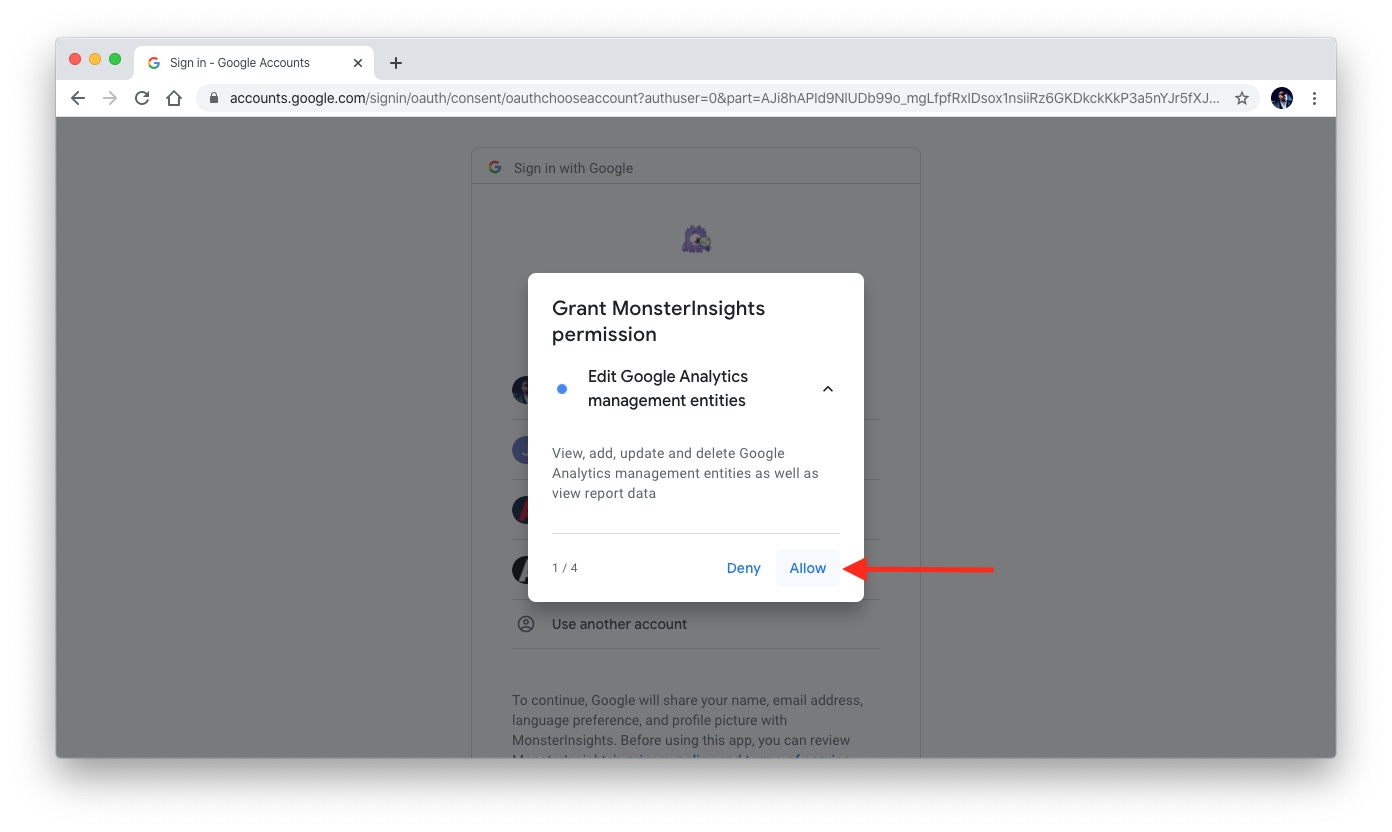Click the blue dot beside Edit Google Analytics

click(562, 389)
